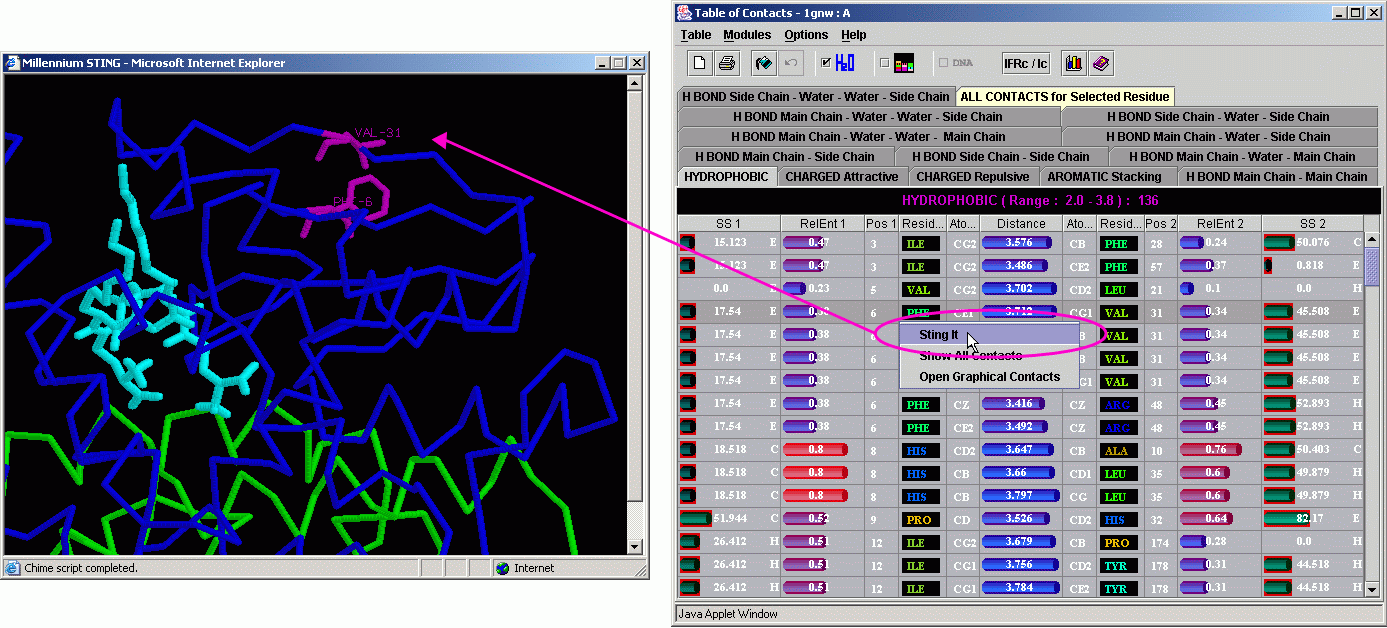
Task: Open the bar chart histogram icon
Action: (x=1073, y=63)
